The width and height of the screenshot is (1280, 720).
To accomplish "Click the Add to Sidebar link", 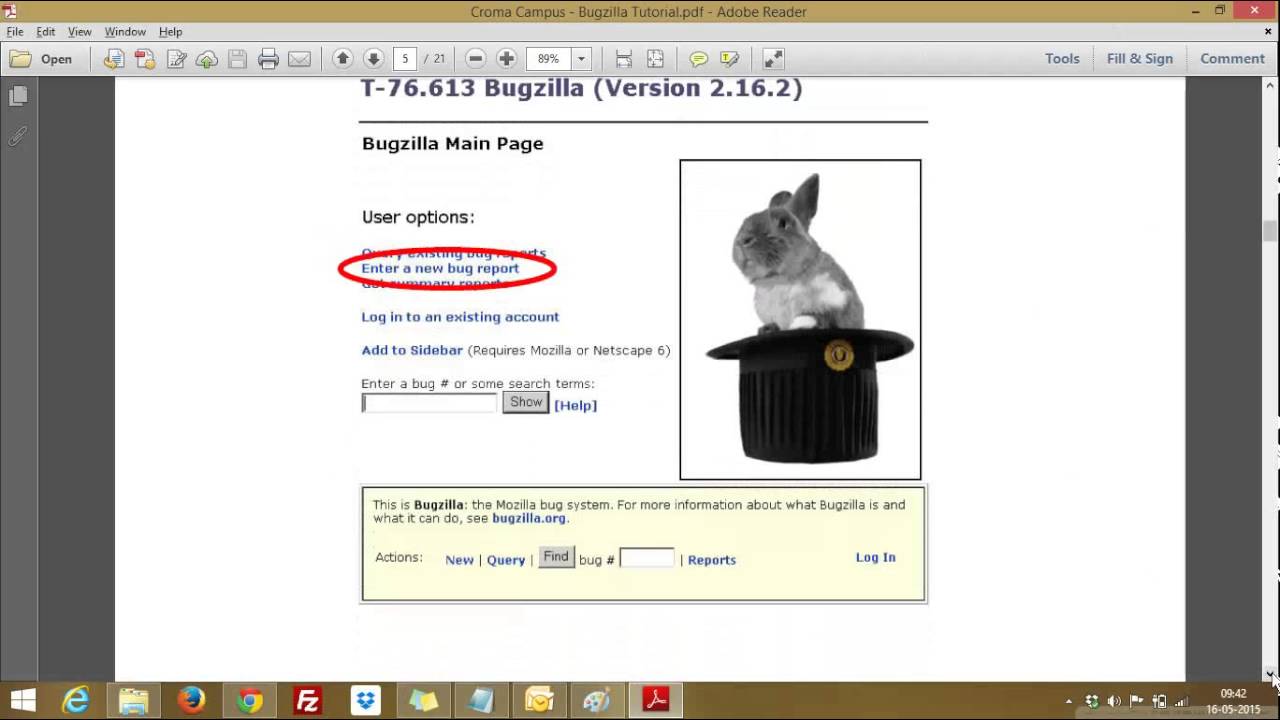I will (412, 351).
